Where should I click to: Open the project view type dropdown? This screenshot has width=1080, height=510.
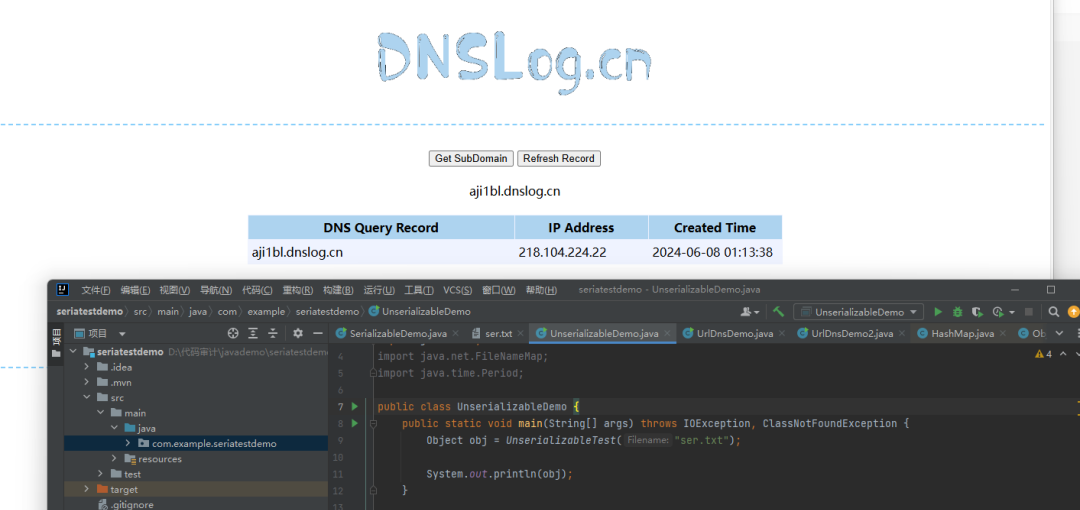pyautogui.click(x=122, y=334)
